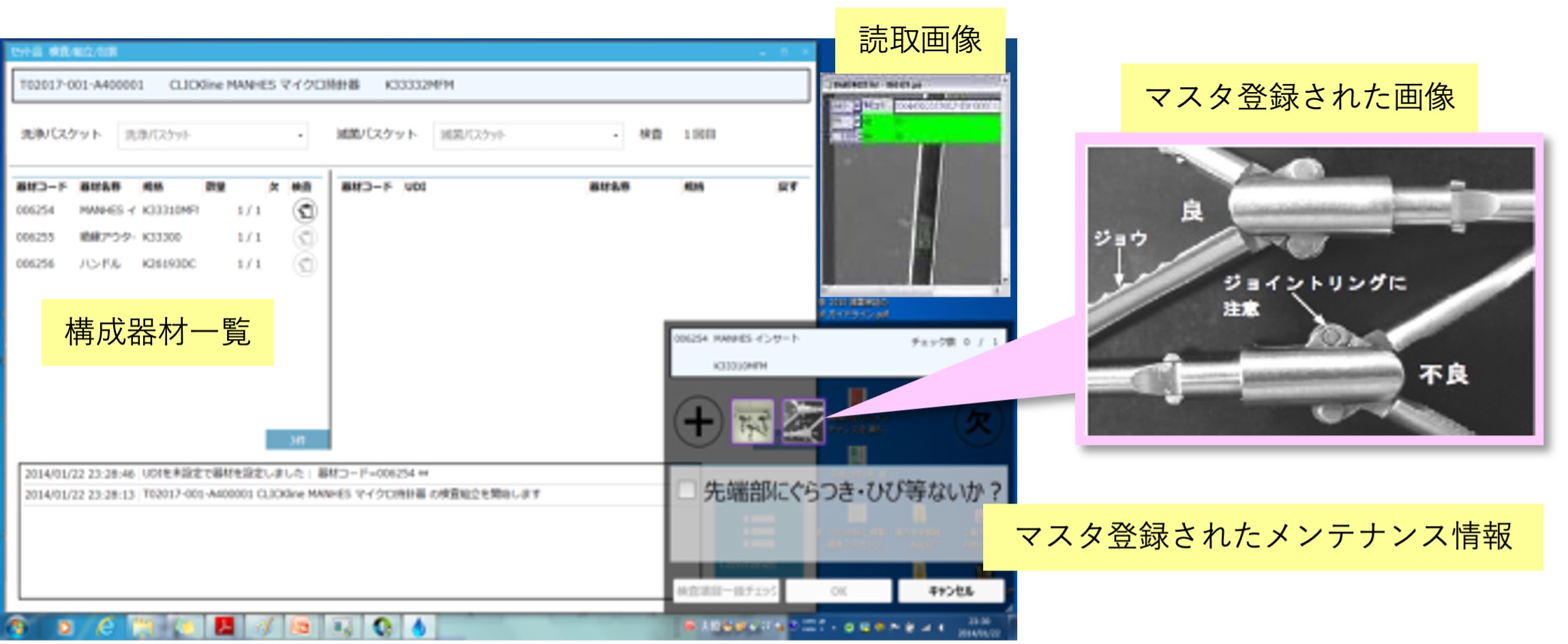Viewport: 1568px width, 644px height.
Task: Open the media player taskbar icon
Action: pos(65,626)
